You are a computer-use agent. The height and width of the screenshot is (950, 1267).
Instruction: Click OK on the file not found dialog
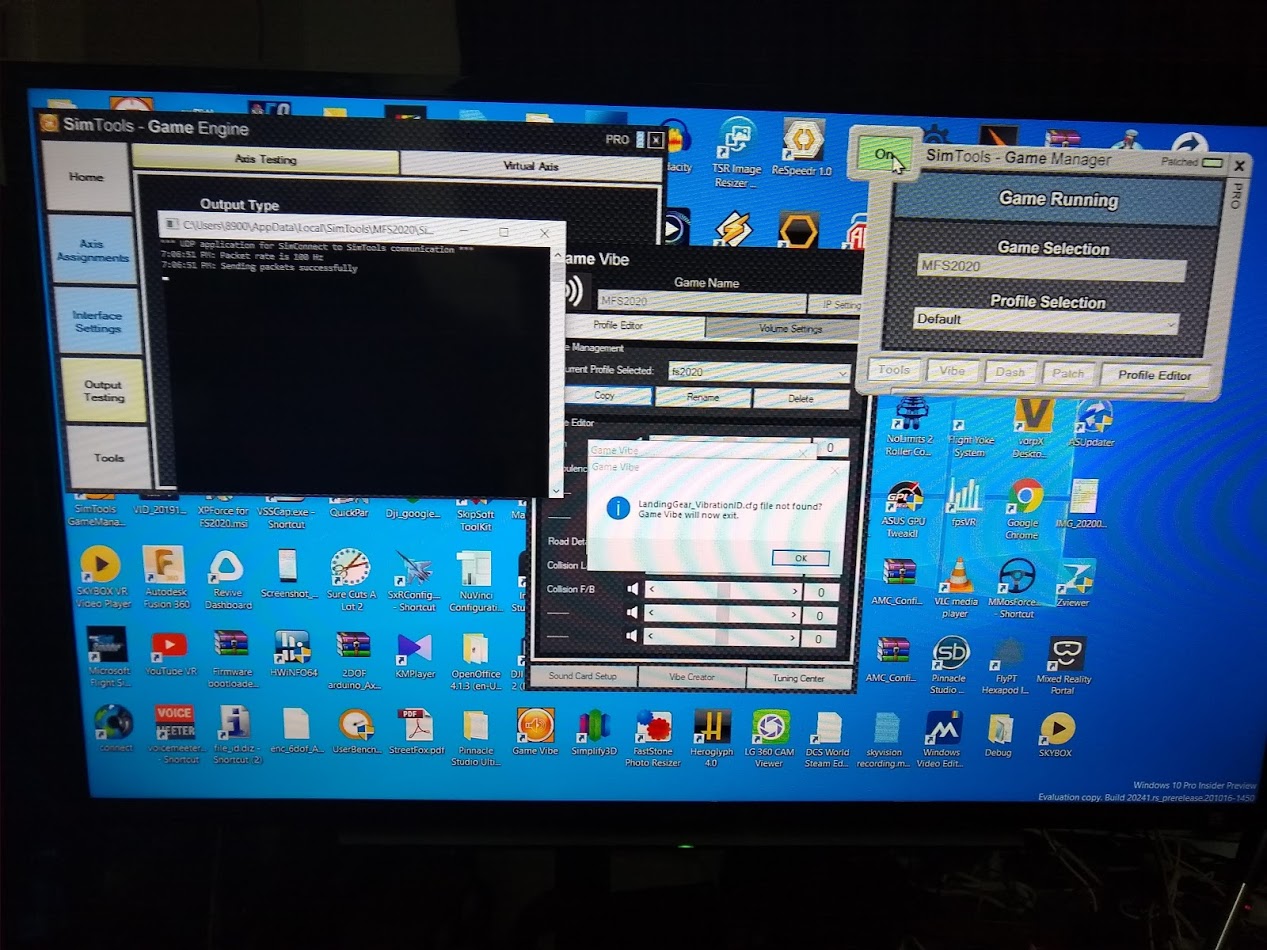pos(800,558)
